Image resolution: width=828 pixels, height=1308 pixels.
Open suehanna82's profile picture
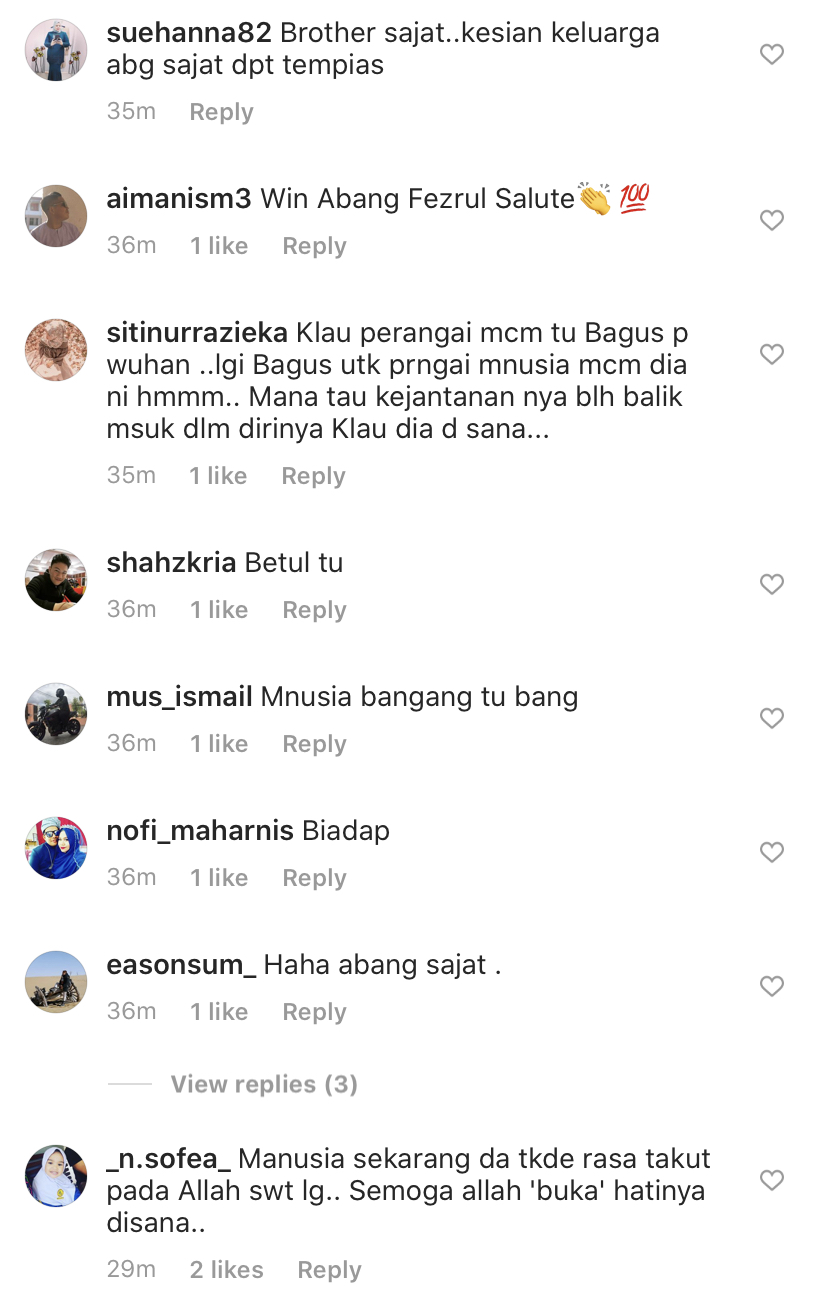click(x=56, y=50)
